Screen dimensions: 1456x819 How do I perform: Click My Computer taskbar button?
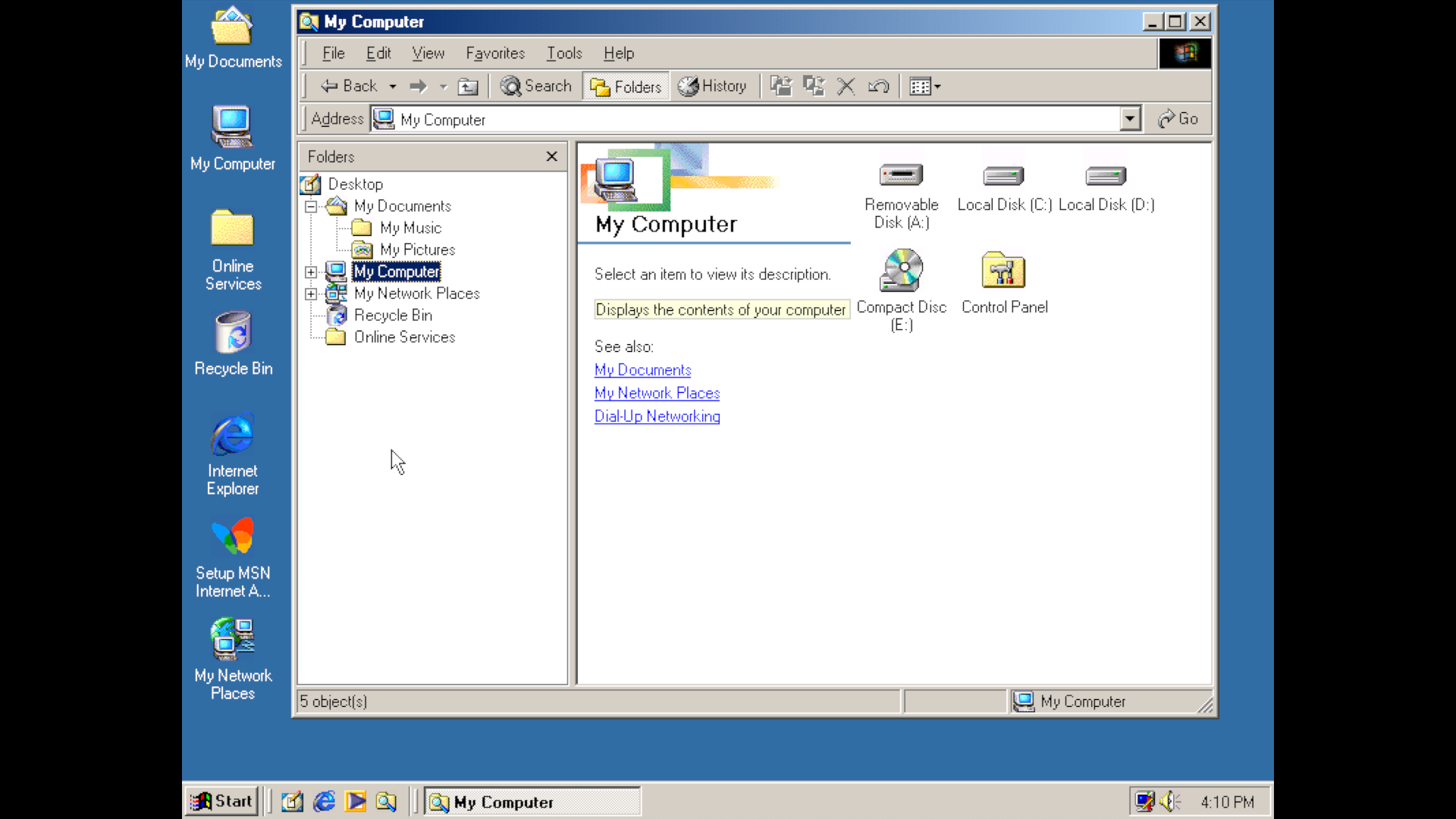point(532,802)
